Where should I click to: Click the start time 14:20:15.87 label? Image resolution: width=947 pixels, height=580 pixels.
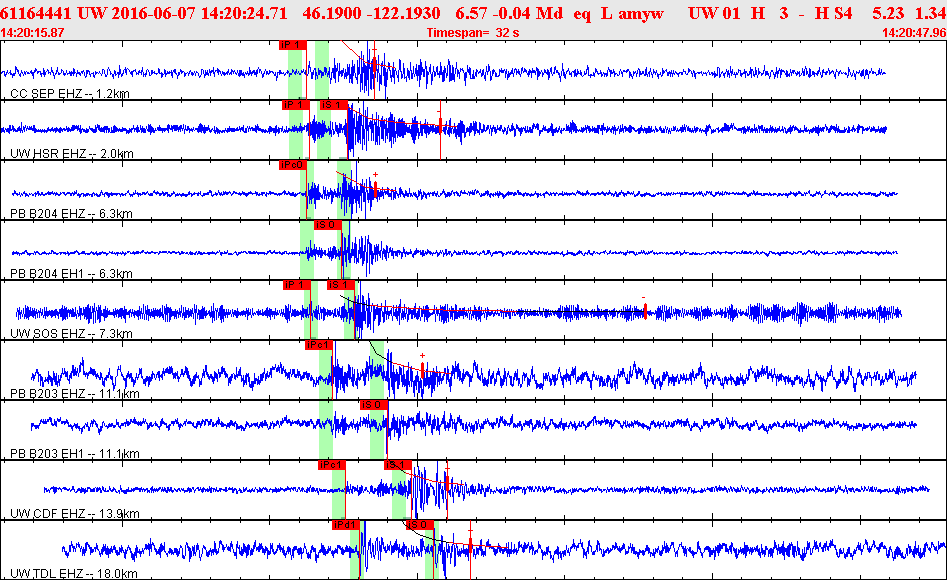(33, 33)
